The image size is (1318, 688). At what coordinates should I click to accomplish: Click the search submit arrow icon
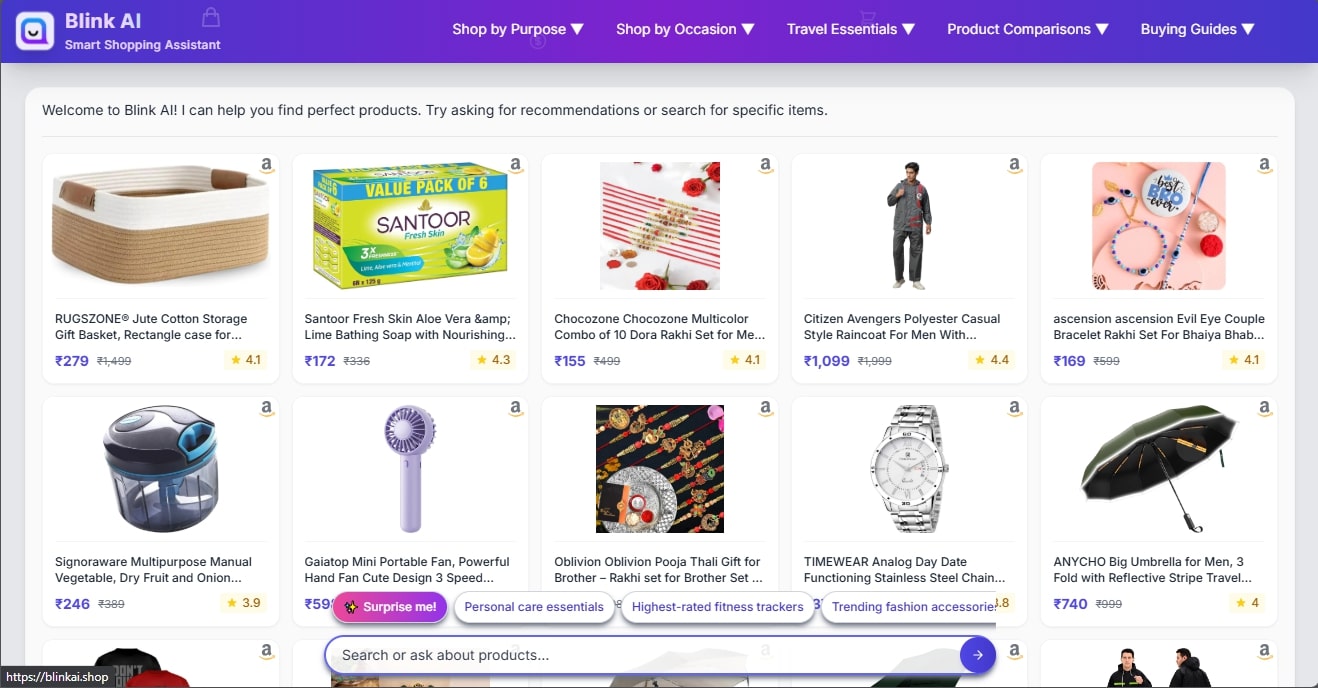977,655
